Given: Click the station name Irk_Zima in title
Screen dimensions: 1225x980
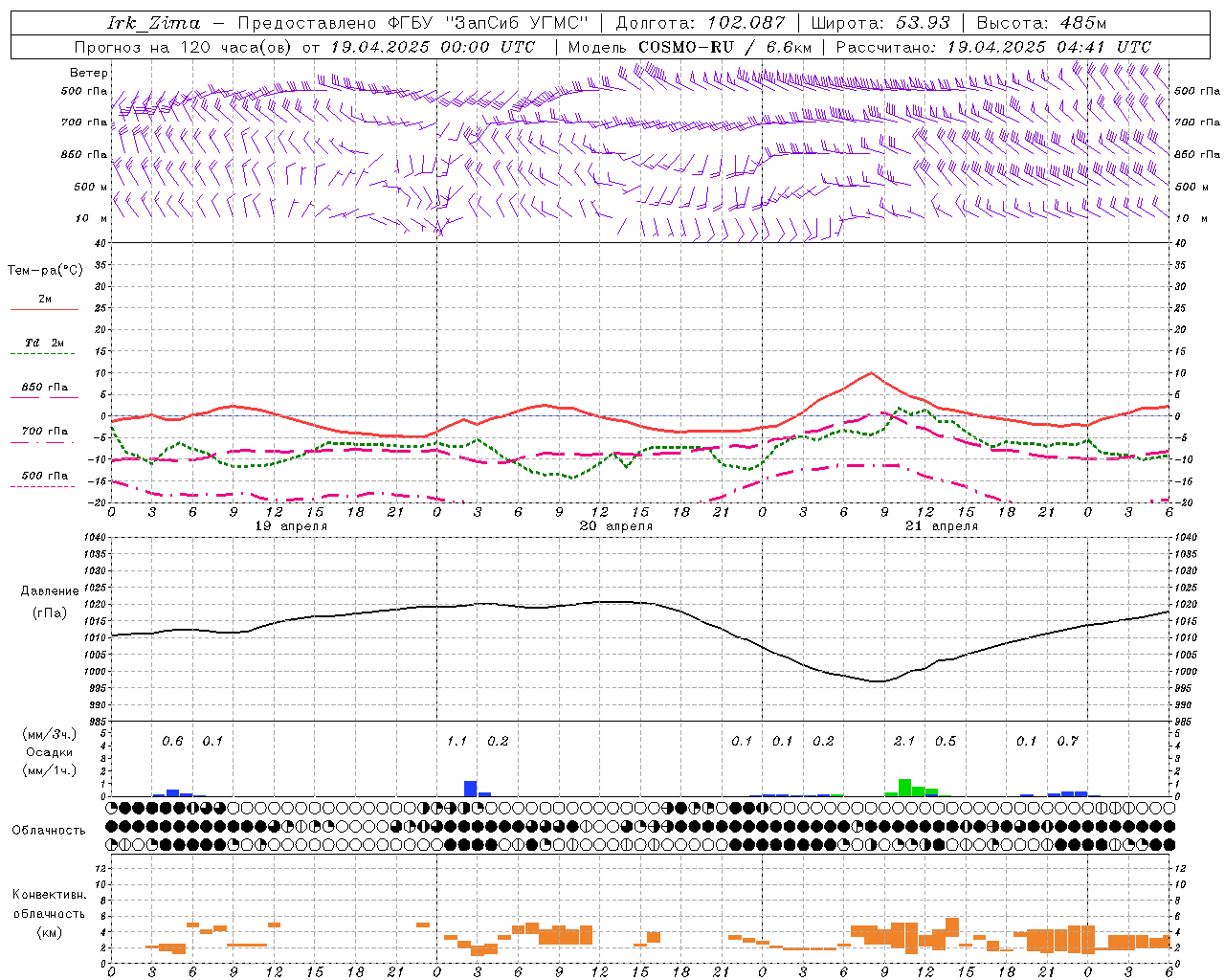Looking at the screenshot, I should tap(153, 23).
